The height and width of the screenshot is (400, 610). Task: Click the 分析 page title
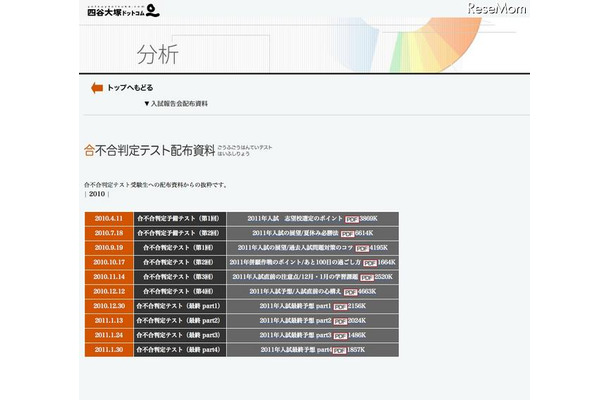click(x=158, y=54)
